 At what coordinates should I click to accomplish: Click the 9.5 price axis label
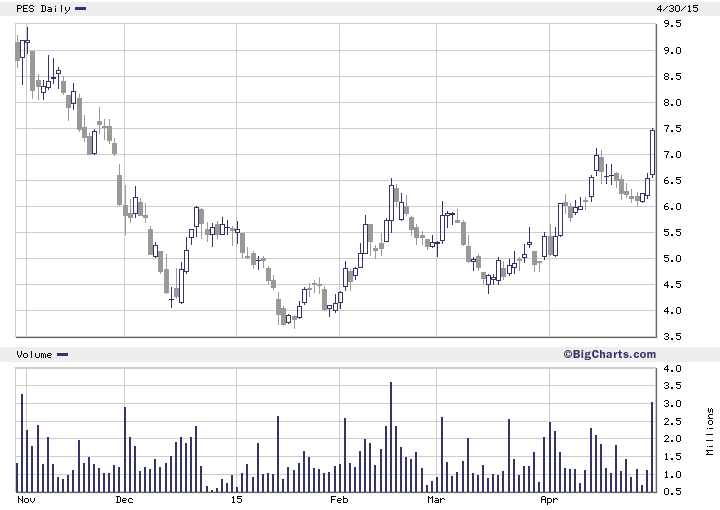[x=672, y=24]
